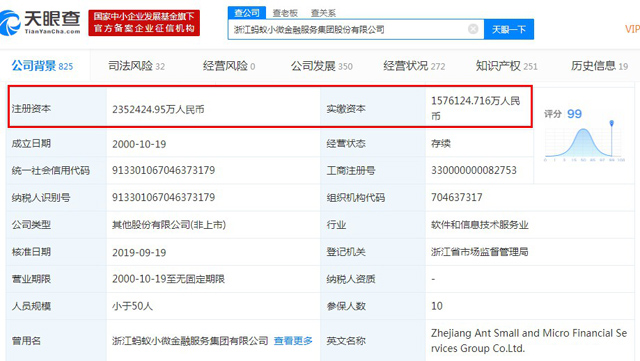Select the 查老板 search tab
The width and height of the screenshot is (640, 361).
285,13
